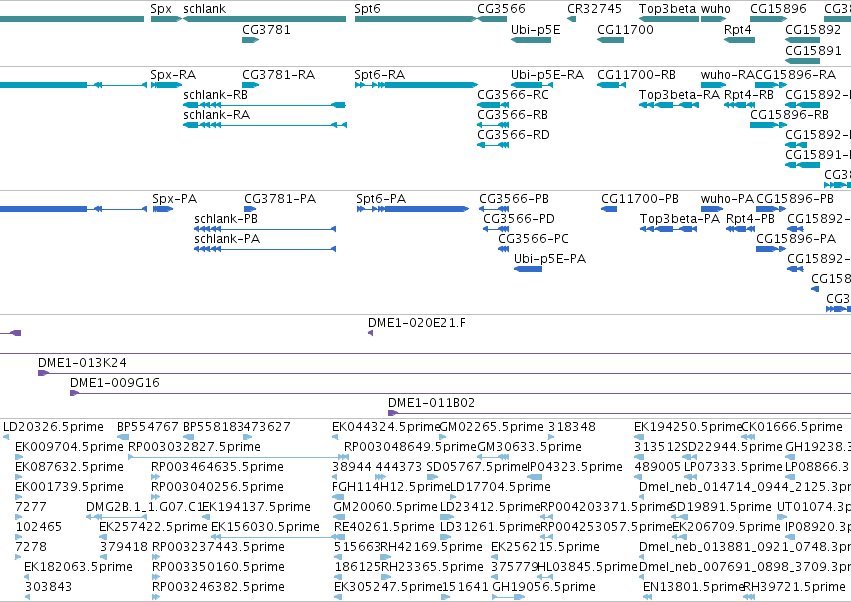Select the CG3566-PC protein
The width and height of the screenshot is (851, 602).
[504, 249]
